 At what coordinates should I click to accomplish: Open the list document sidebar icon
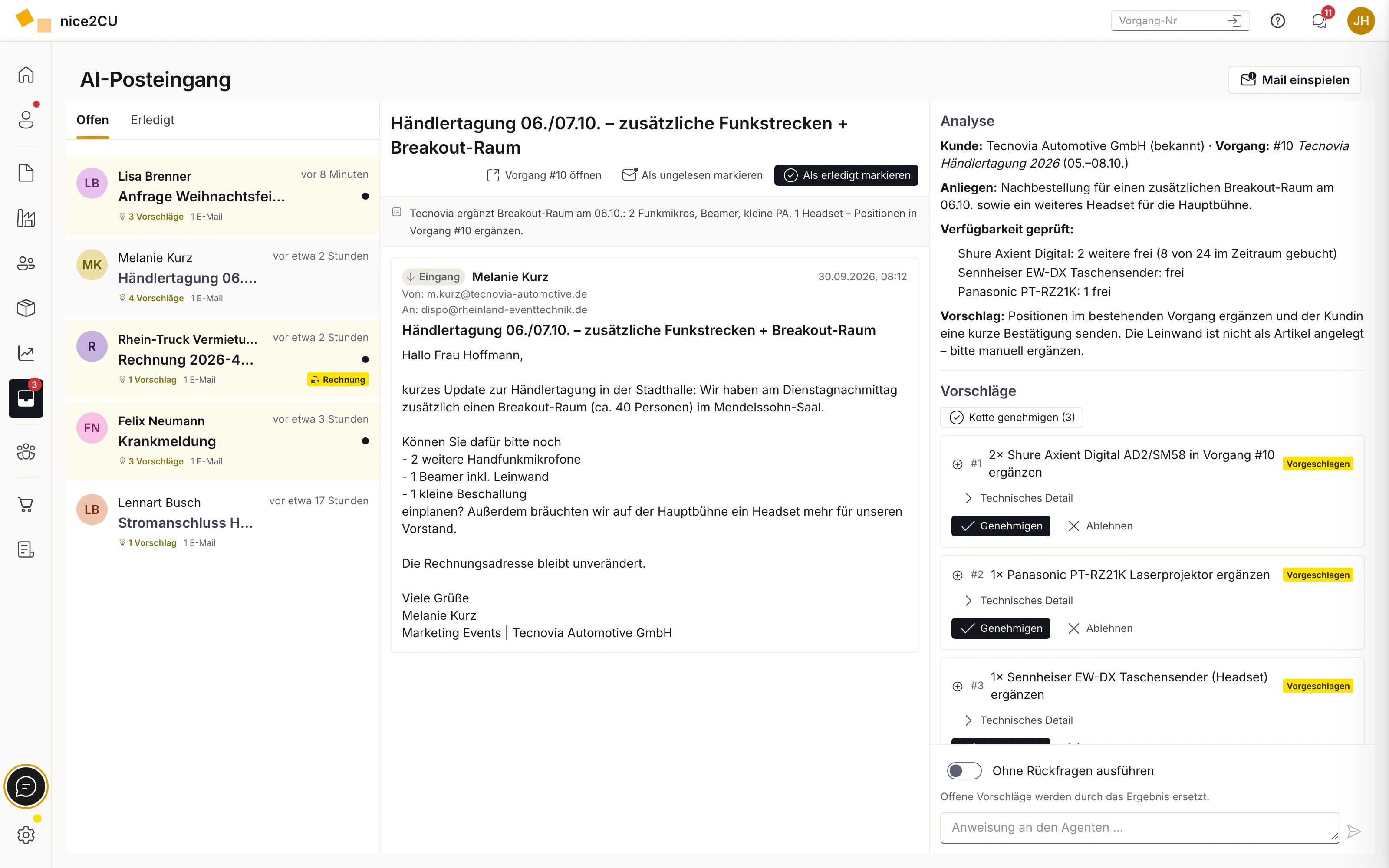[x=26, y=549]
